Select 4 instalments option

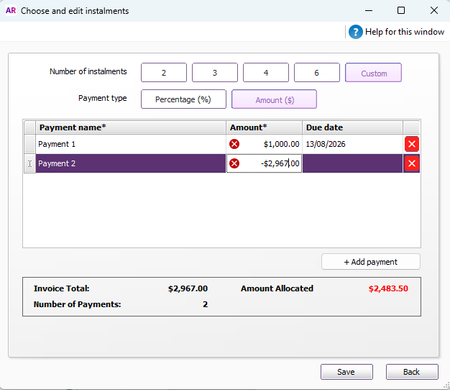click(x=266, y=73)
